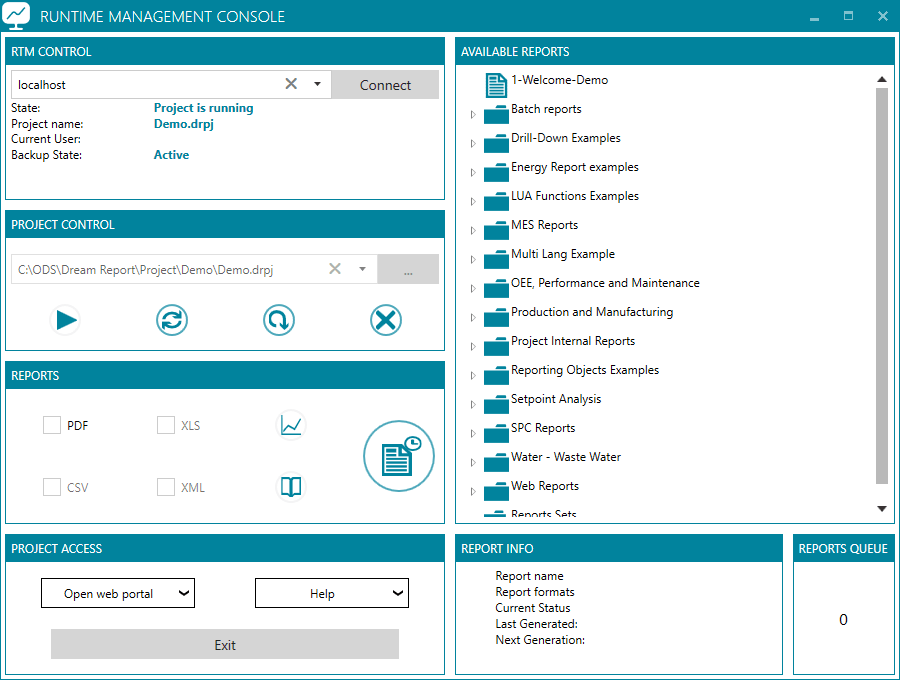Image resolution: width=900 pixels, height=680 pixels.
Task: Open the line chart icon in Reports
Action: click(x=291, y=425)
